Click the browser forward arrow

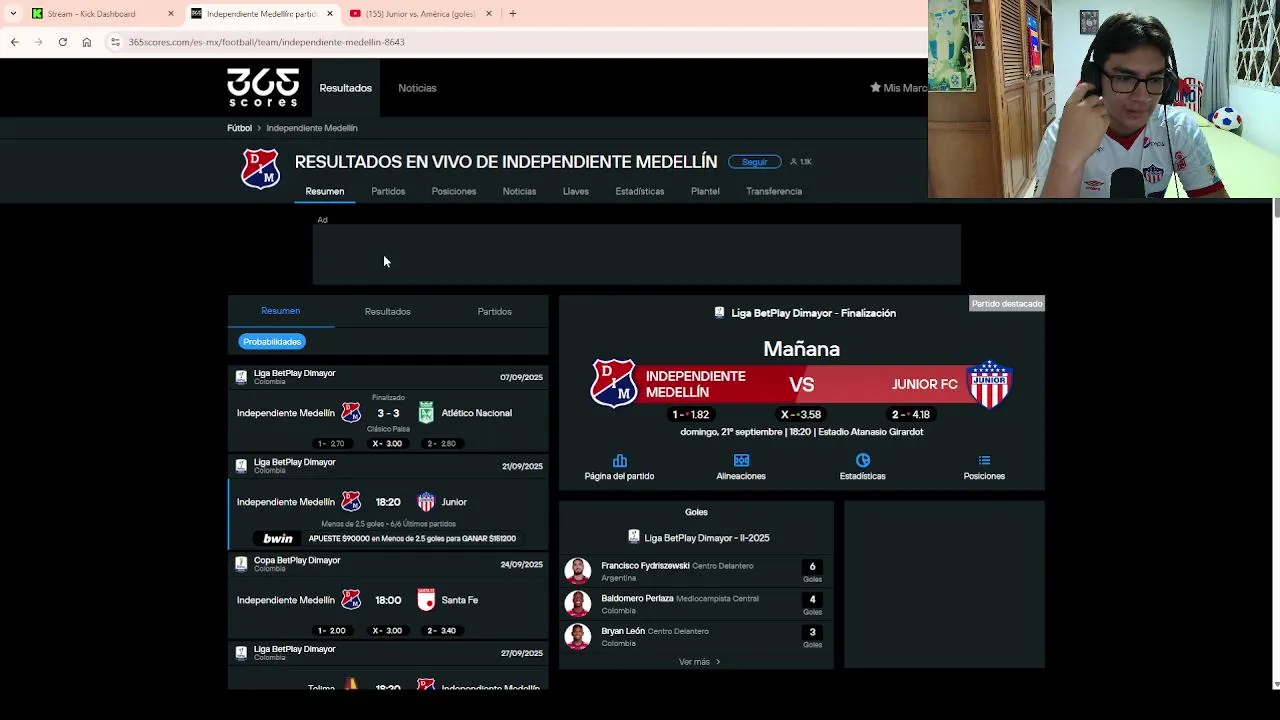[x=38, y=42]
